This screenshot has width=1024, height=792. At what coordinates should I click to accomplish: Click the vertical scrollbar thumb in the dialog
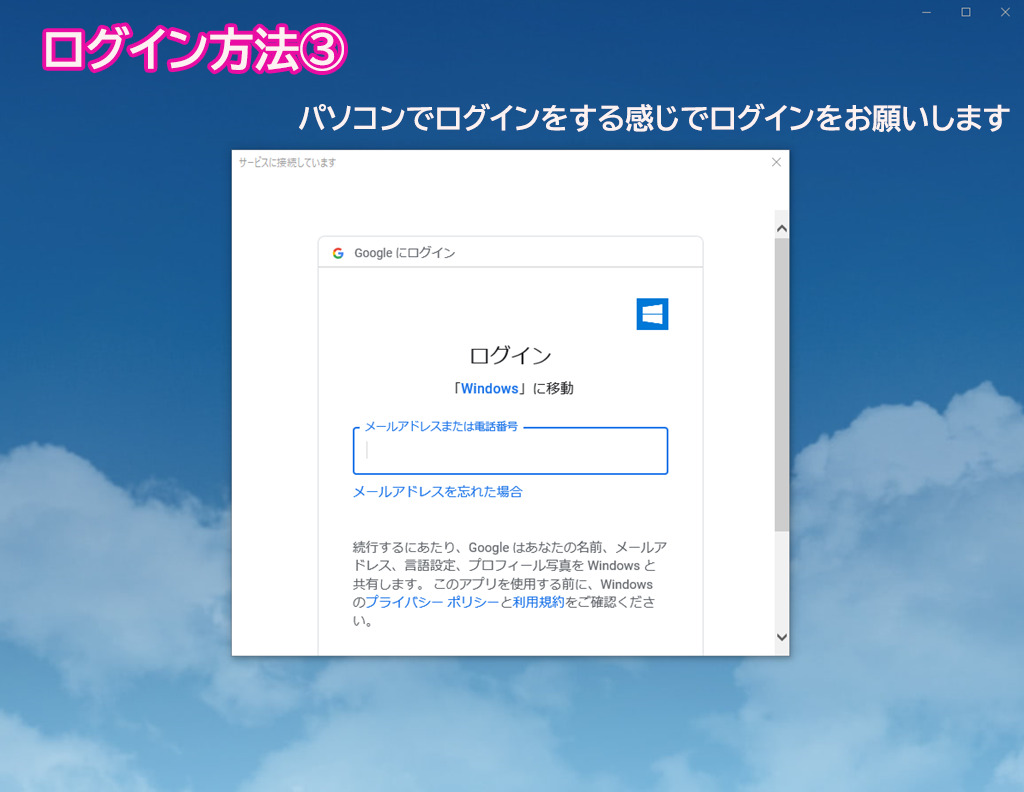point(782,385)
